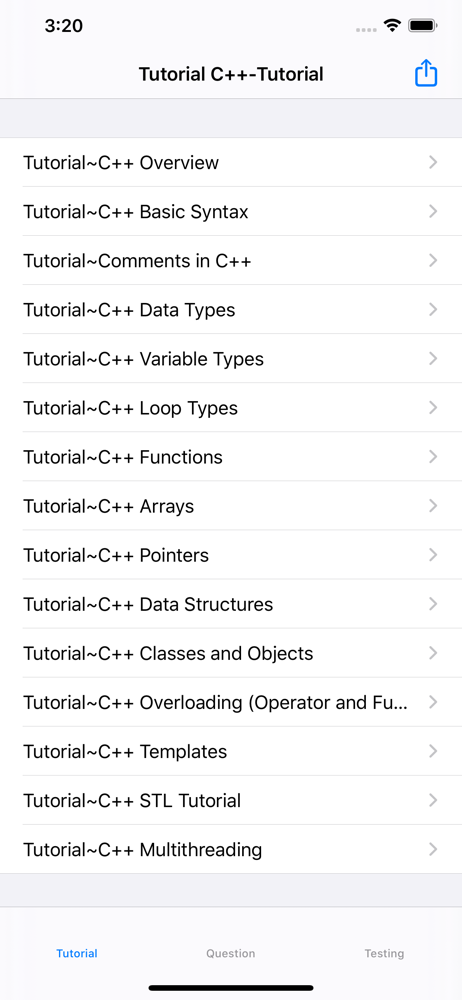Click arrow beside C++ Multithreading
The width and height of the screenshot is (462, 1000).
coord(433,849)
